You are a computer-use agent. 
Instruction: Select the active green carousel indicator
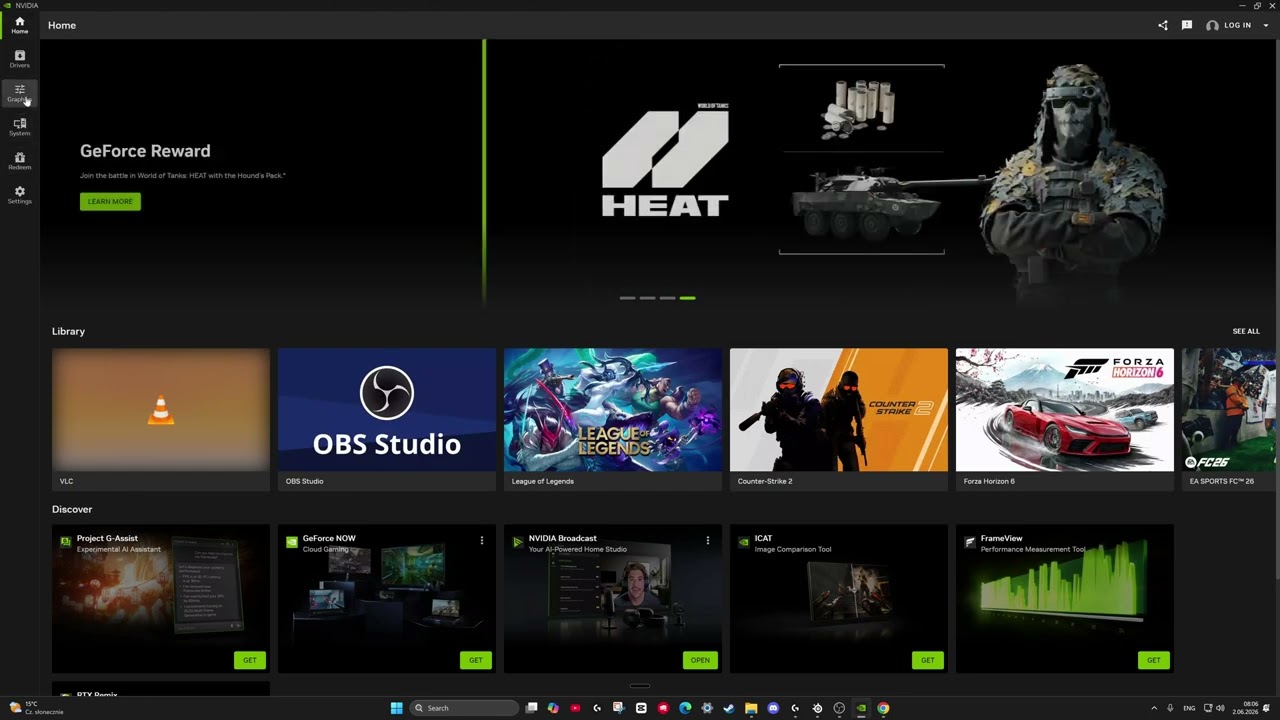point(687,298)
